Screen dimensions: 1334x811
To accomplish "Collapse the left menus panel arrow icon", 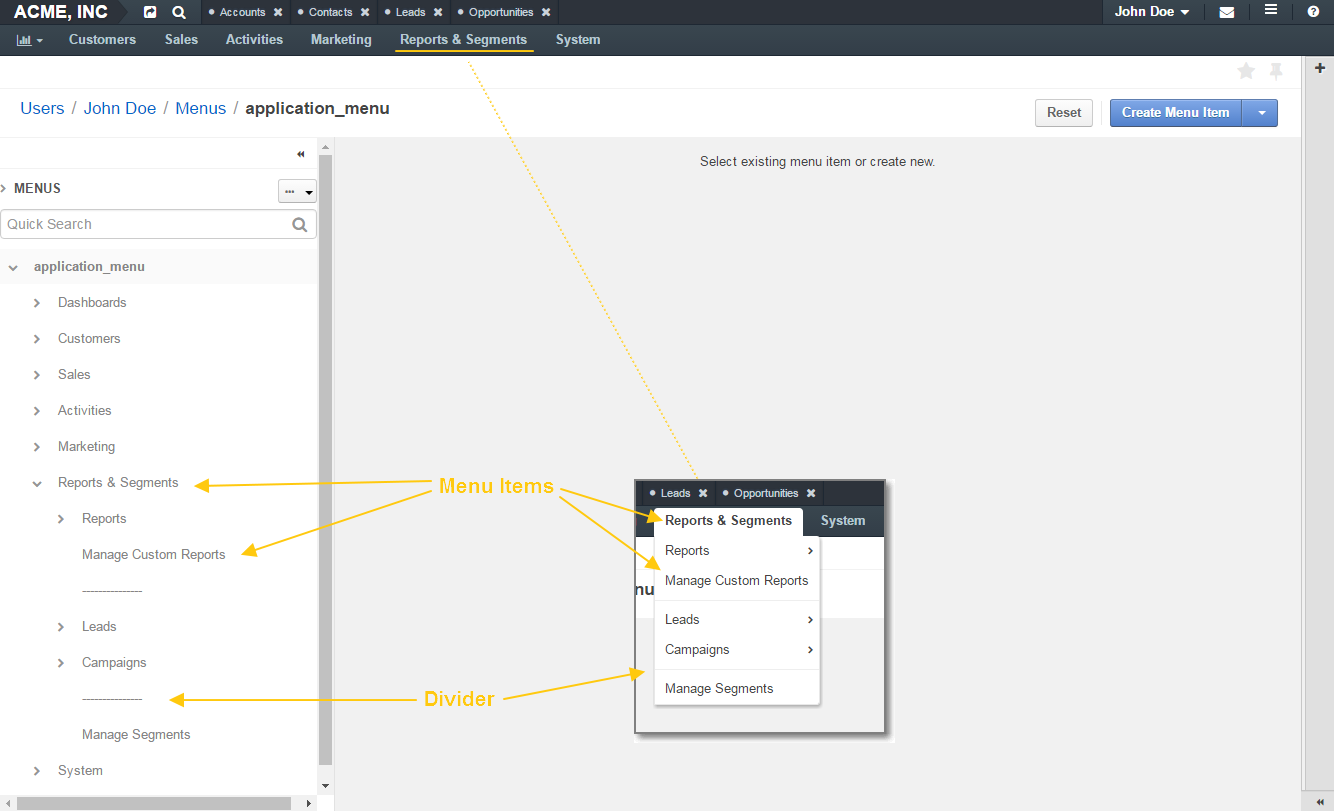I will (x=300, y=154).
